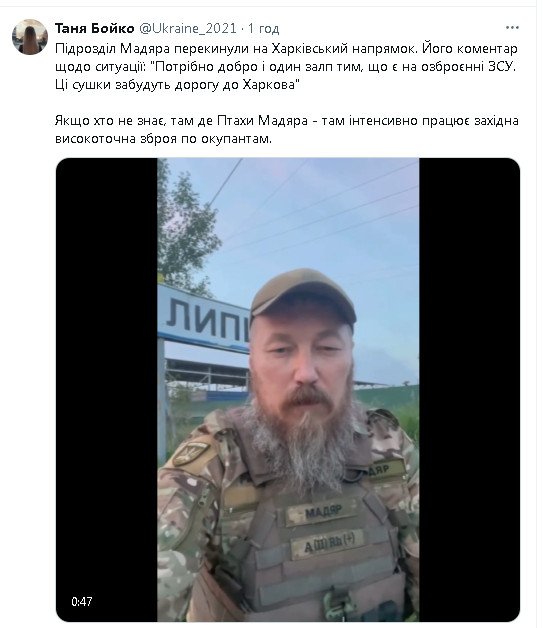
Task: Open the tweet timestamp '1 год'
Action: pyautogui.click(x=263, y=29)
